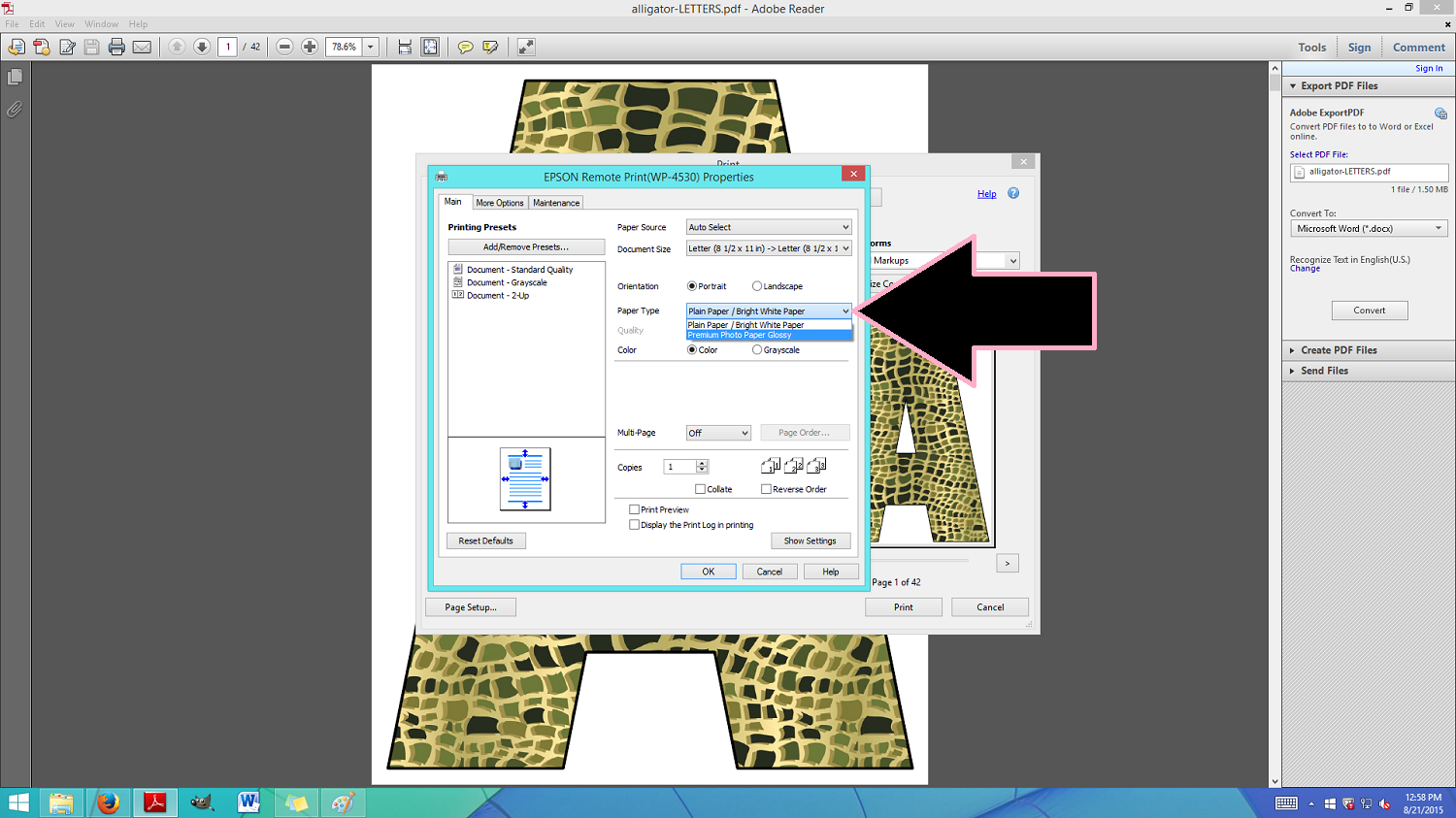
Task: Click the highlight text tool icon
Action: pos(491,47)
